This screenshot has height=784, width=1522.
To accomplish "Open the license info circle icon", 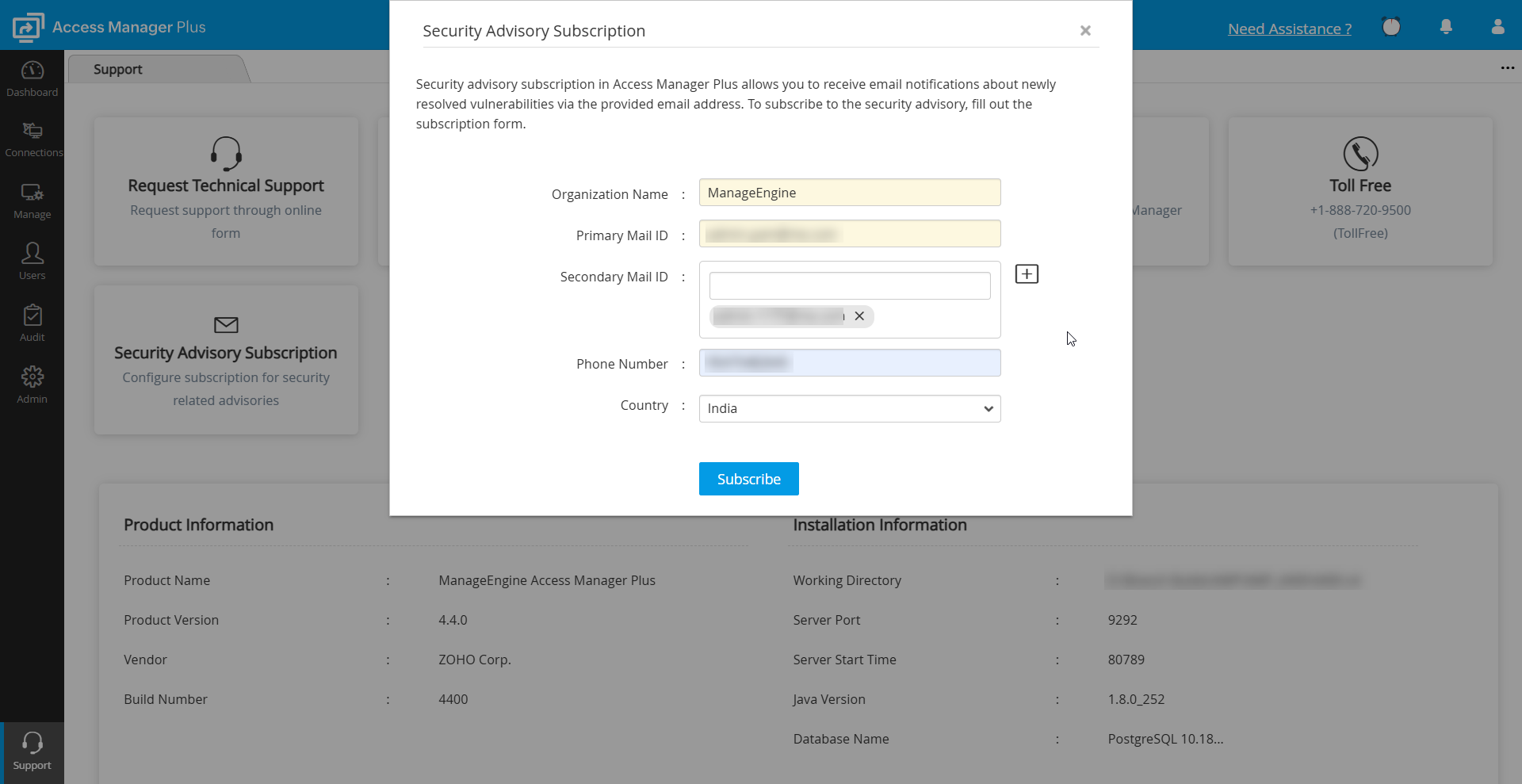I will [x=1392, y=26].
